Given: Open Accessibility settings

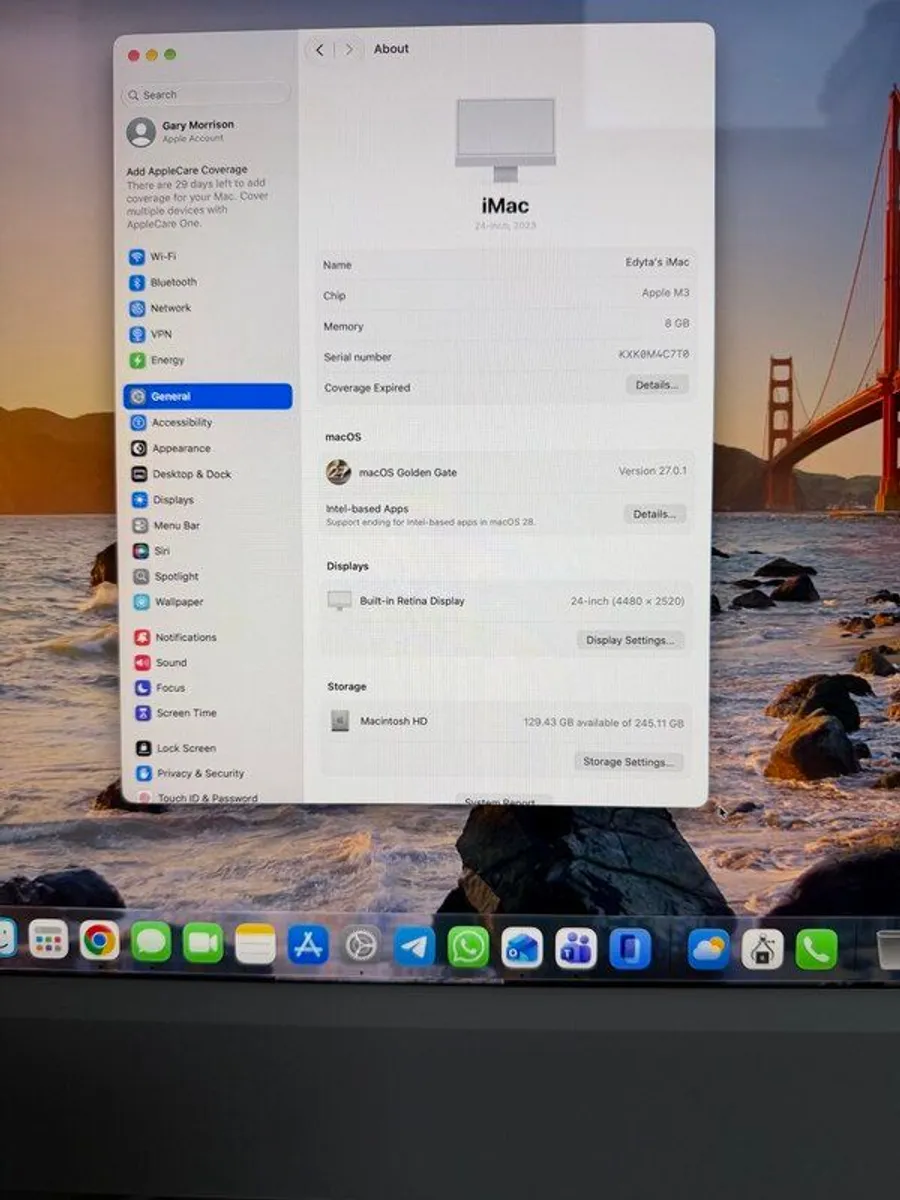Looking at the screenshot, I should (x=171, y=423).
